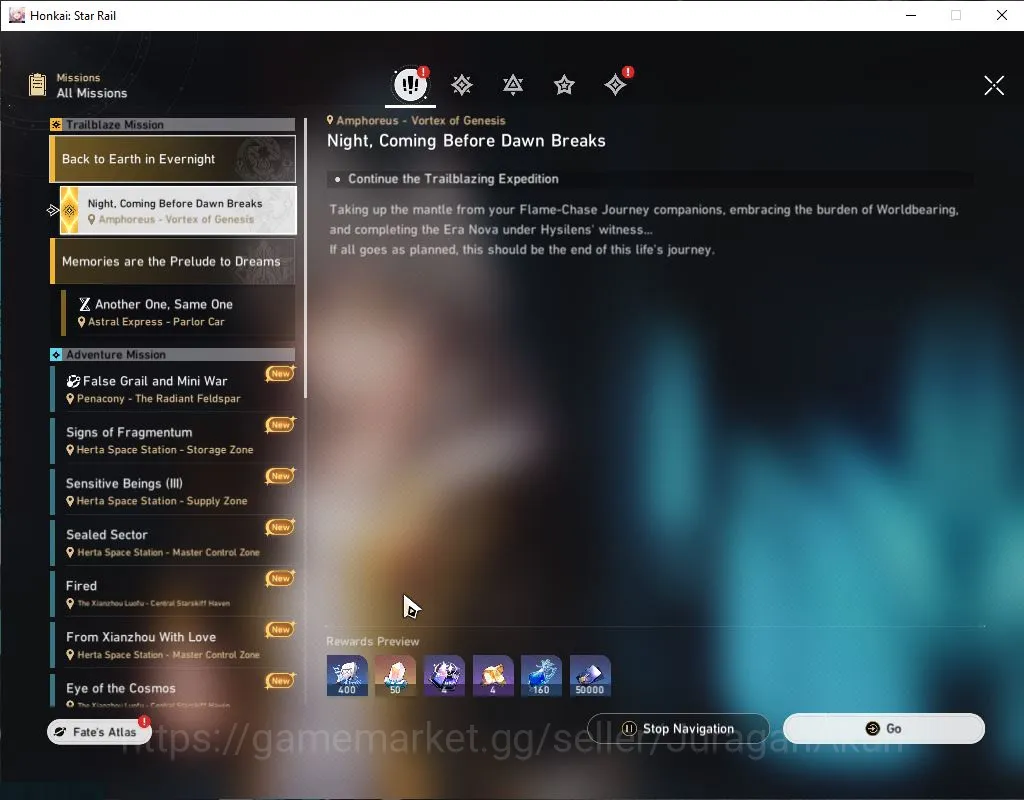
Task: Collapse the Back to Earth in Evernight chapter
Action: click(x=173, y=159)
